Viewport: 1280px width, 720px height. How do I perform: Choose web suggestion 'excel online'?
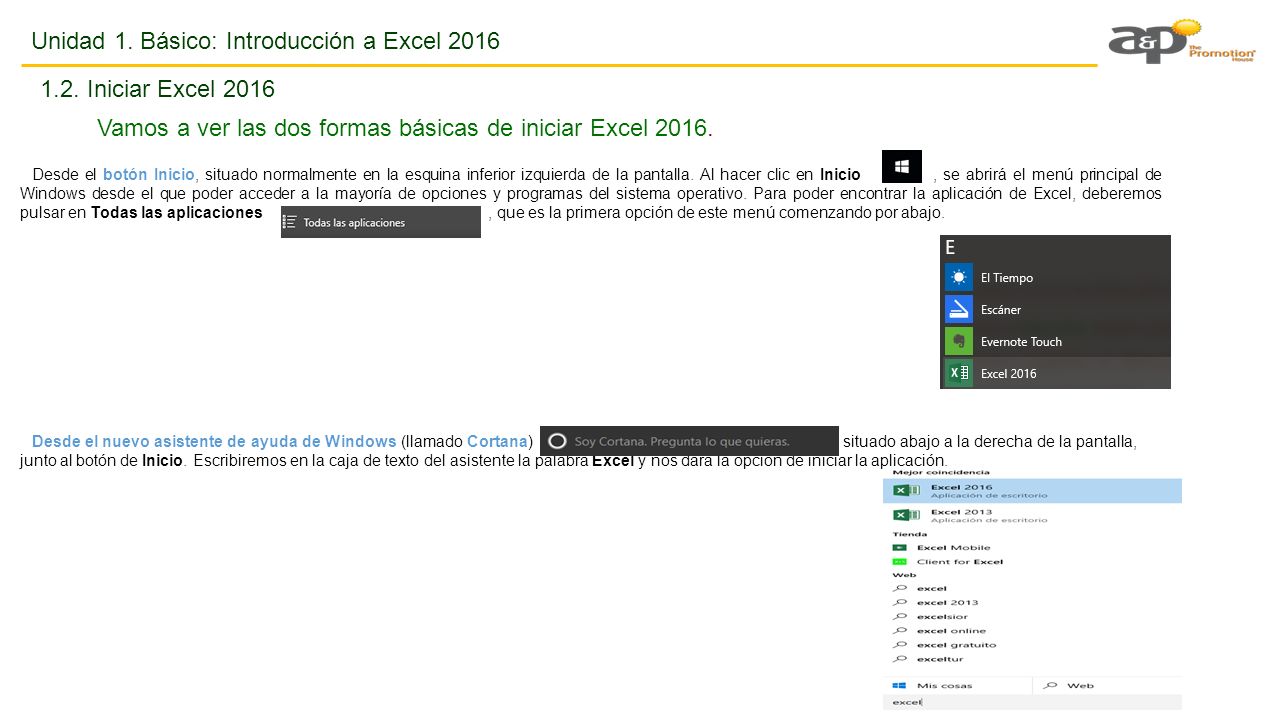click(x=951, y=631)
